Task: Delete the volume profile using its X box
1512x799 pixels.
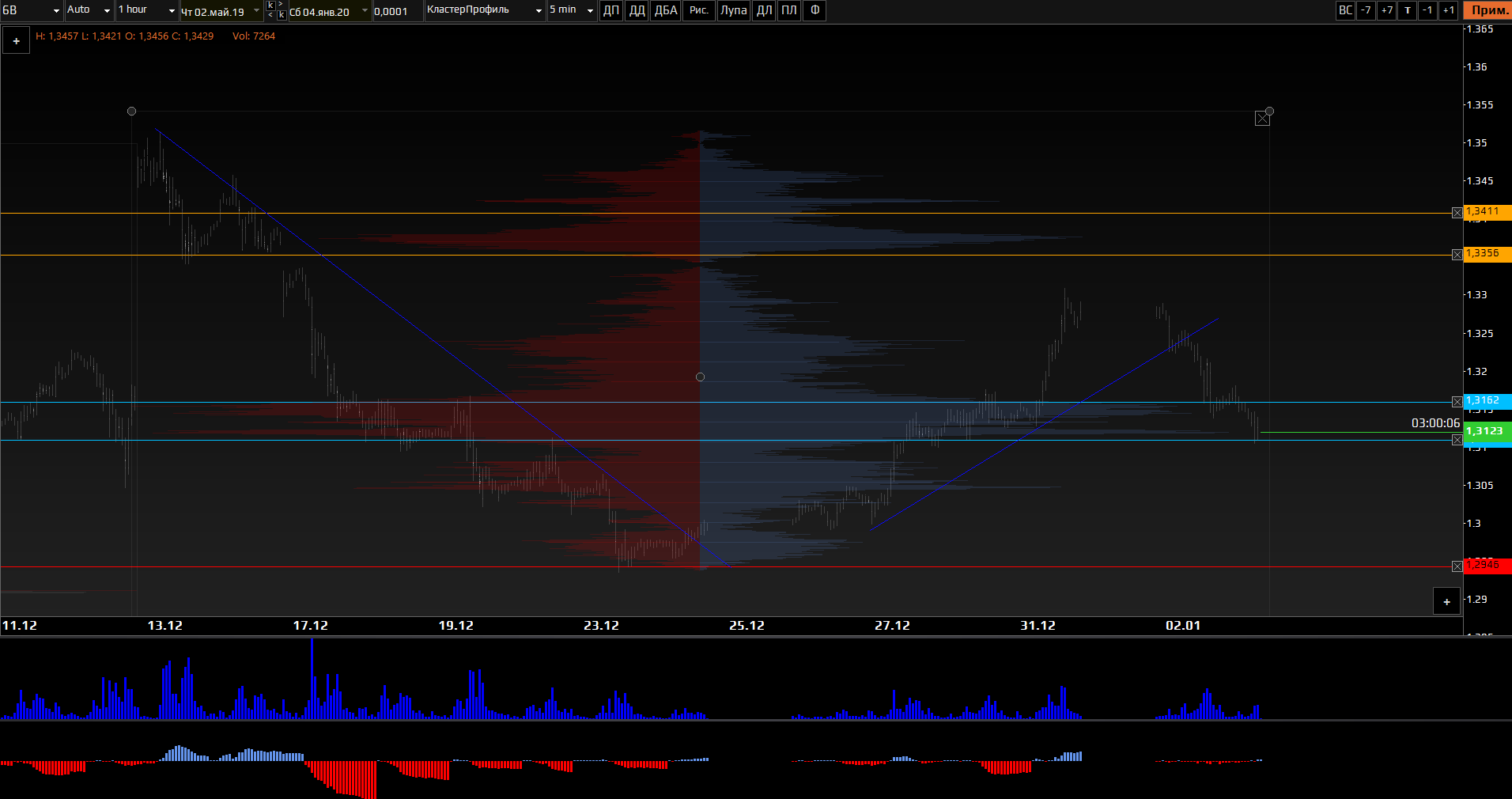Action: pos(1262,119)
